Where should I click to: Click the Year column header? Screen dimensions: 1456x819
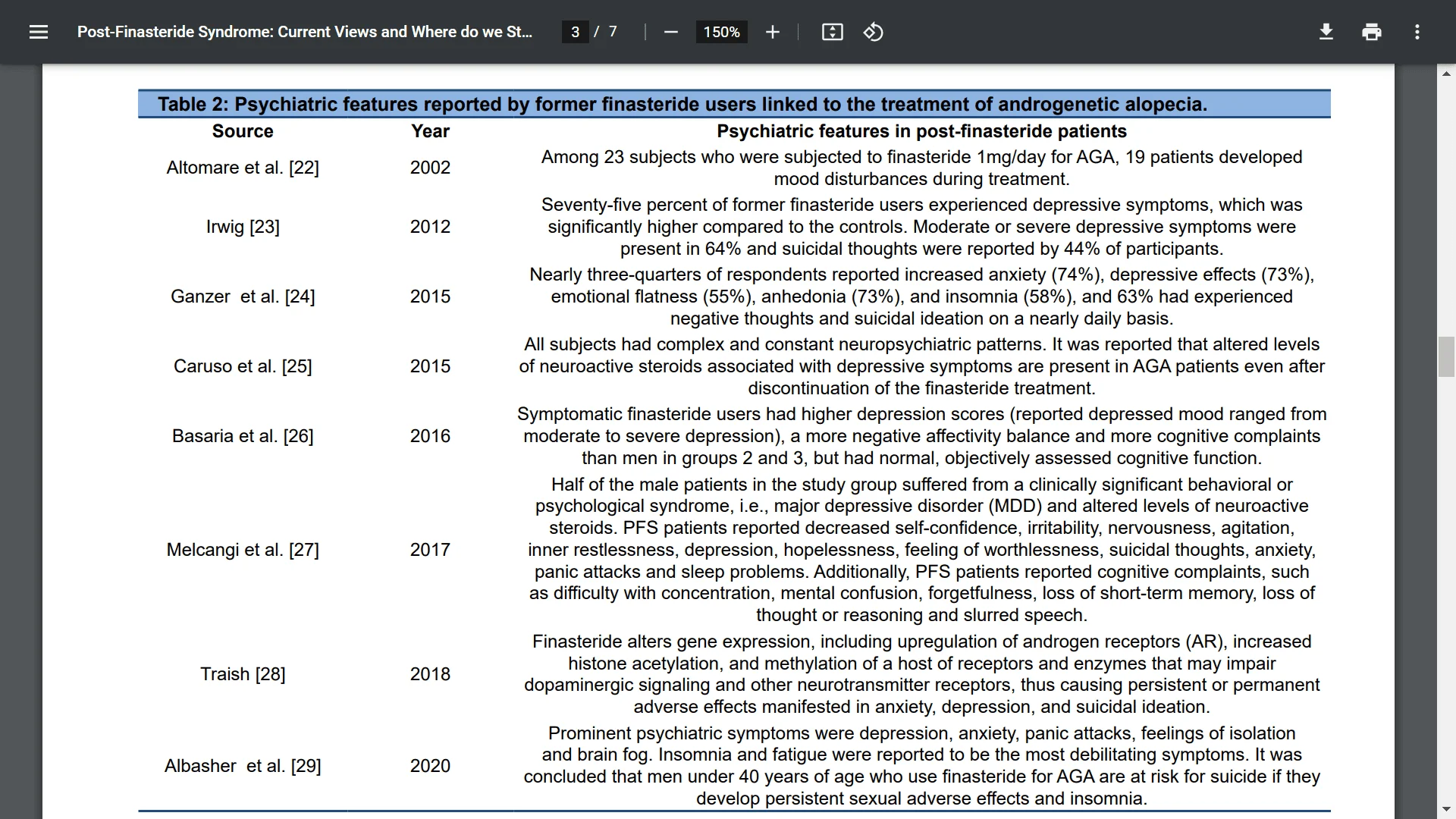pyautogui.click(x=430, y=131)
